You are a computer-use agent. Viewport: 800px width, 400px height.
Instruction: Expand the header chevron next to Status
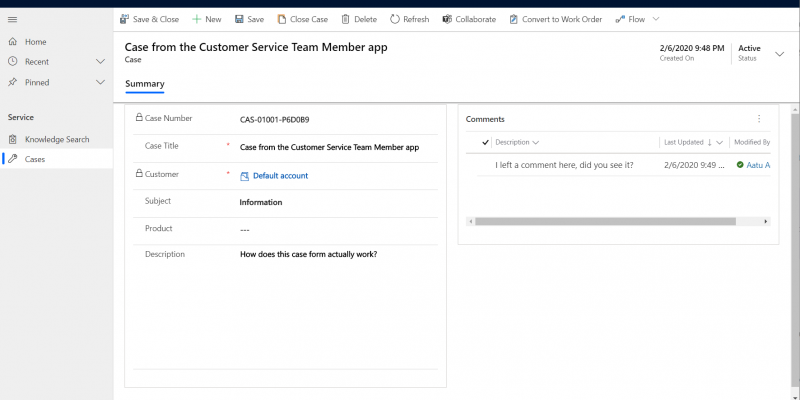click(x=780, y=54)
